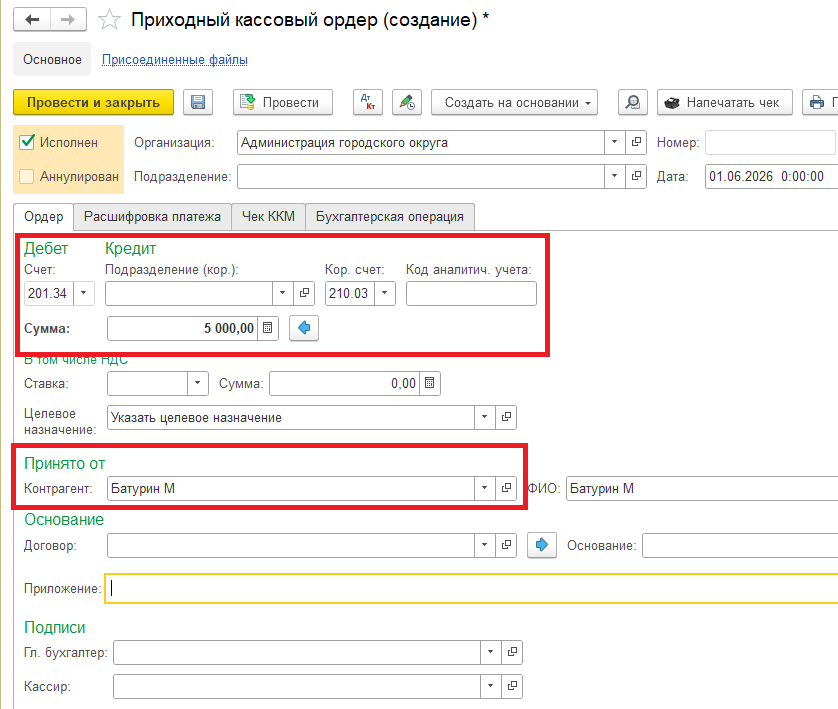Image resolution: width=838 pixels, height=709 pixels.
Task: Click blue left arrow beside Сумма
Action: tap(304, 328)
